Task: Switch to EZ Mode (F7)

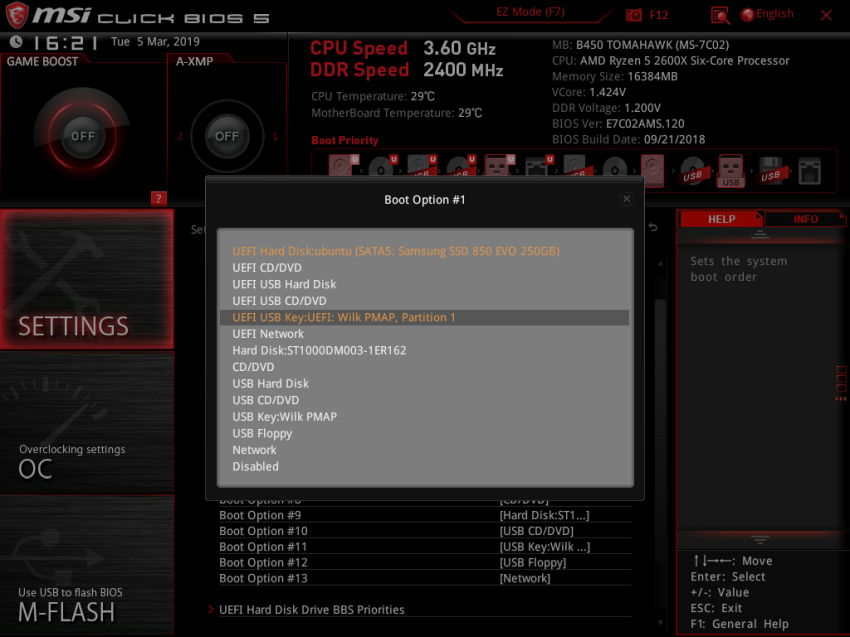Action: click(x=530, y=13)
